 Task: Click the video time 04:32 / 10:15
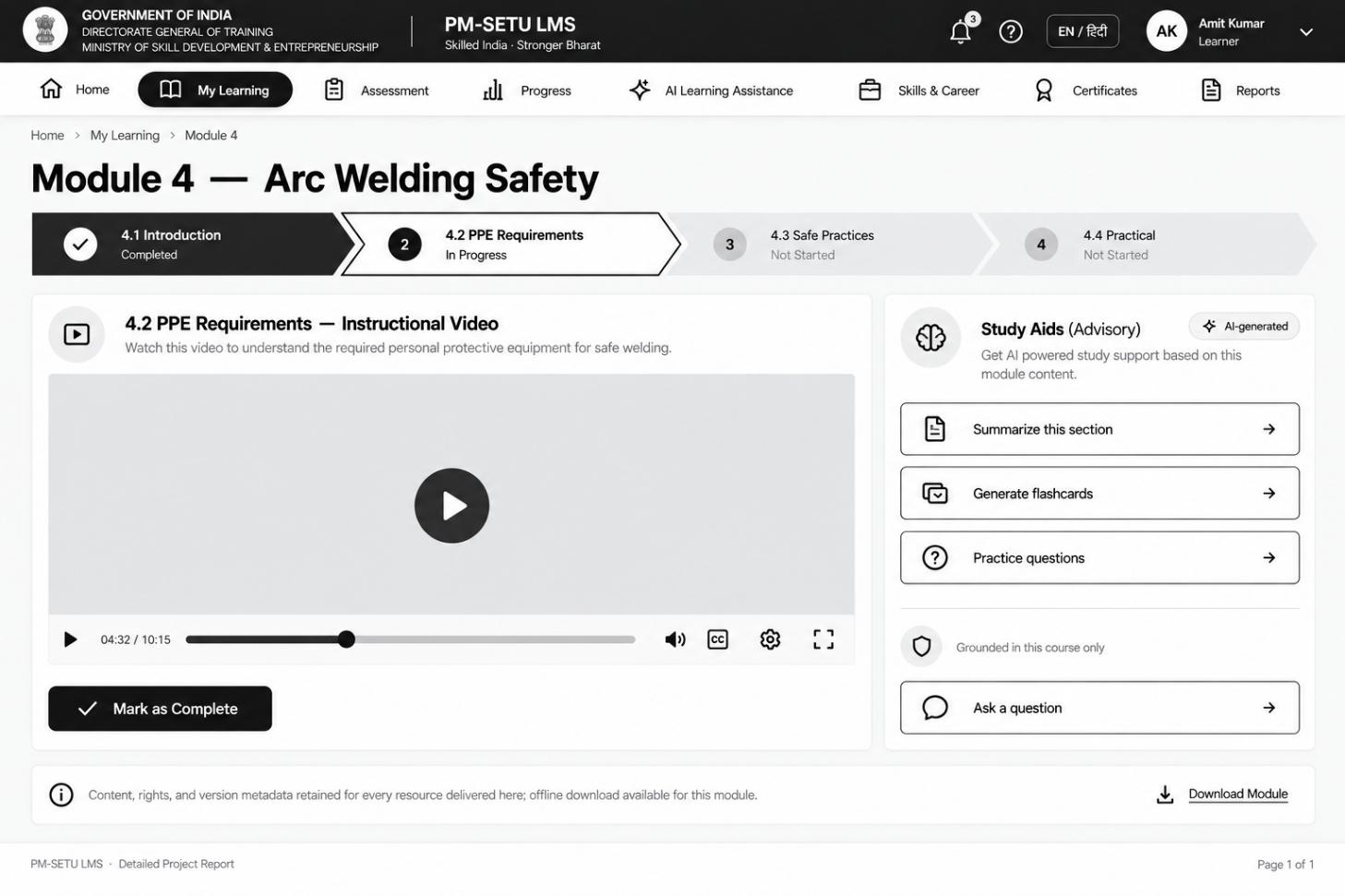coord(136,639)
